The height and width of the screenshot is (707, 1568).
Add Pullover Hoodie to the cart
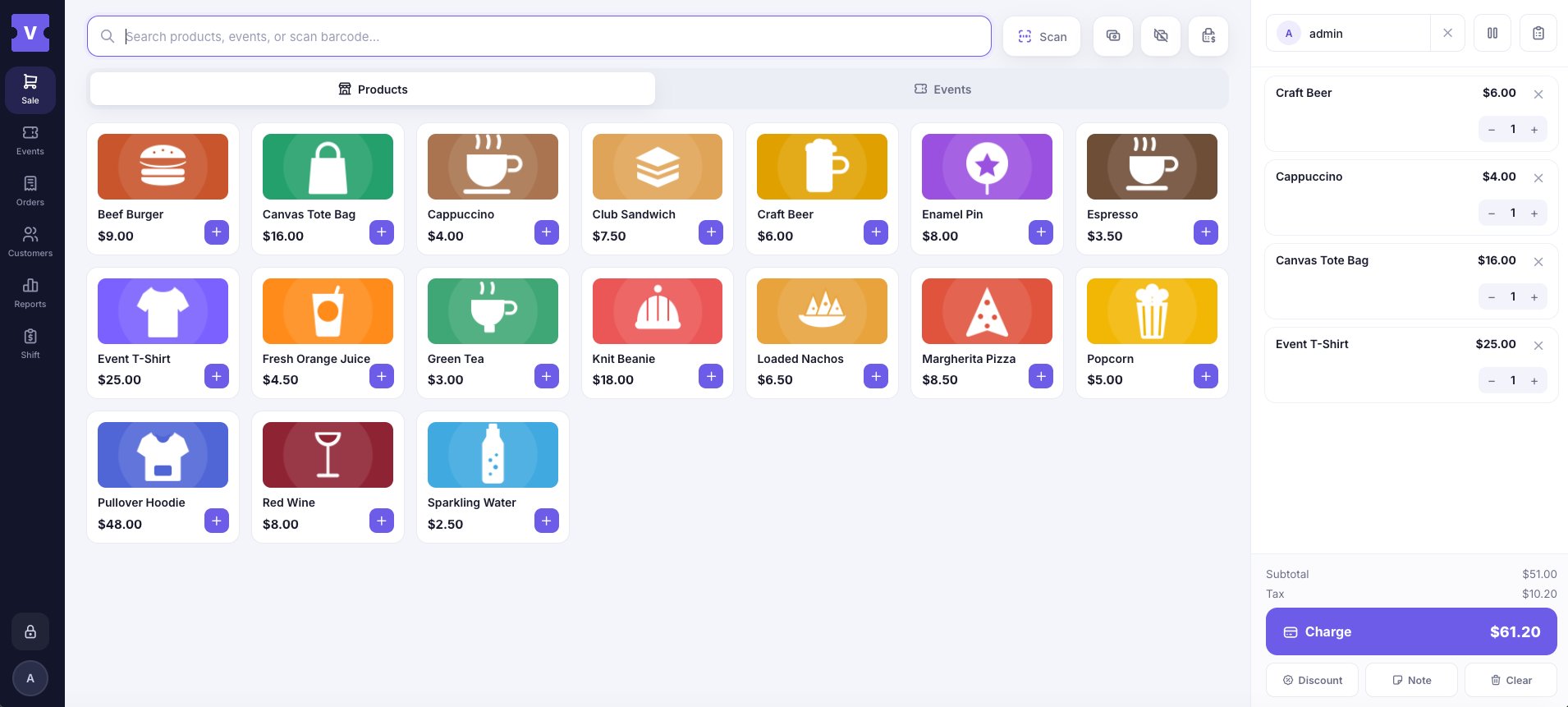(217, 521)
